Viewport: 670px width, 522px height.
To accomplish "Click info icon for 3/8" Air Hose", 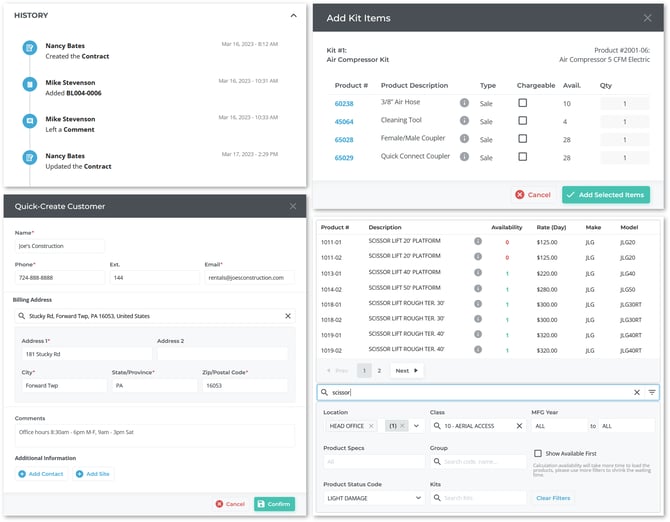I will (464, 103).
